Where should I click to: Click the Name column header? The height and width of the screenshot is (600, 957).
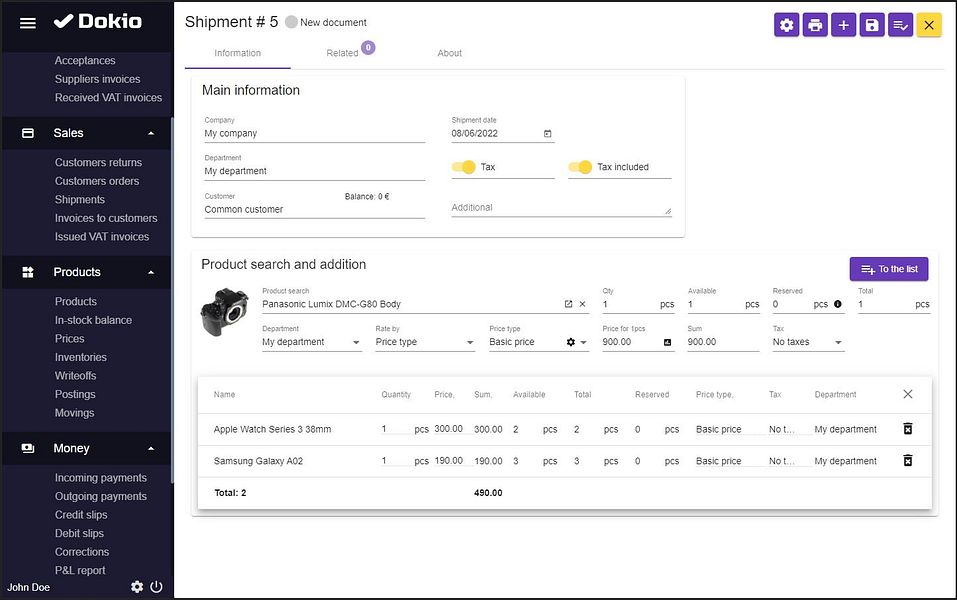(224, 395)
